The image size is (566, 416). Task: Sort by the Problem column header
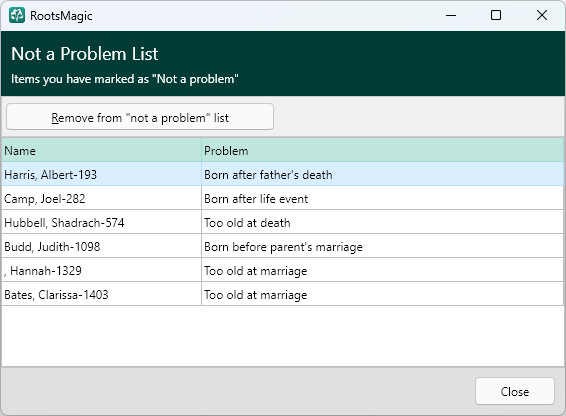click(x=383, y=150)
